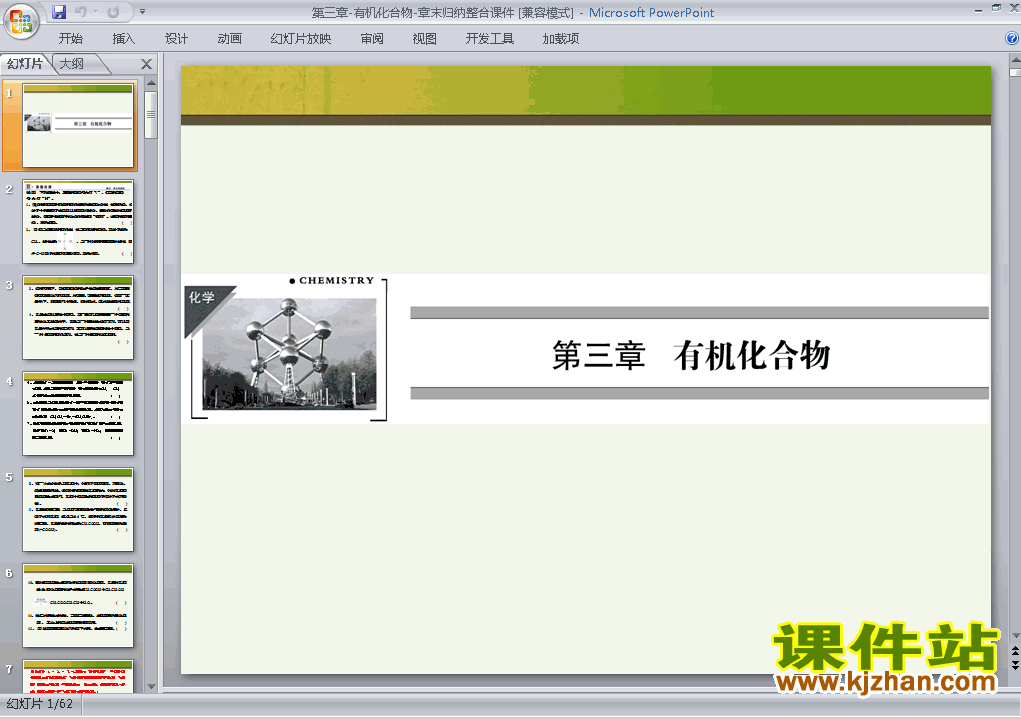1021x719 pixels.
Task: Open the 插入 ribbon tab
Action: [123, 38]
